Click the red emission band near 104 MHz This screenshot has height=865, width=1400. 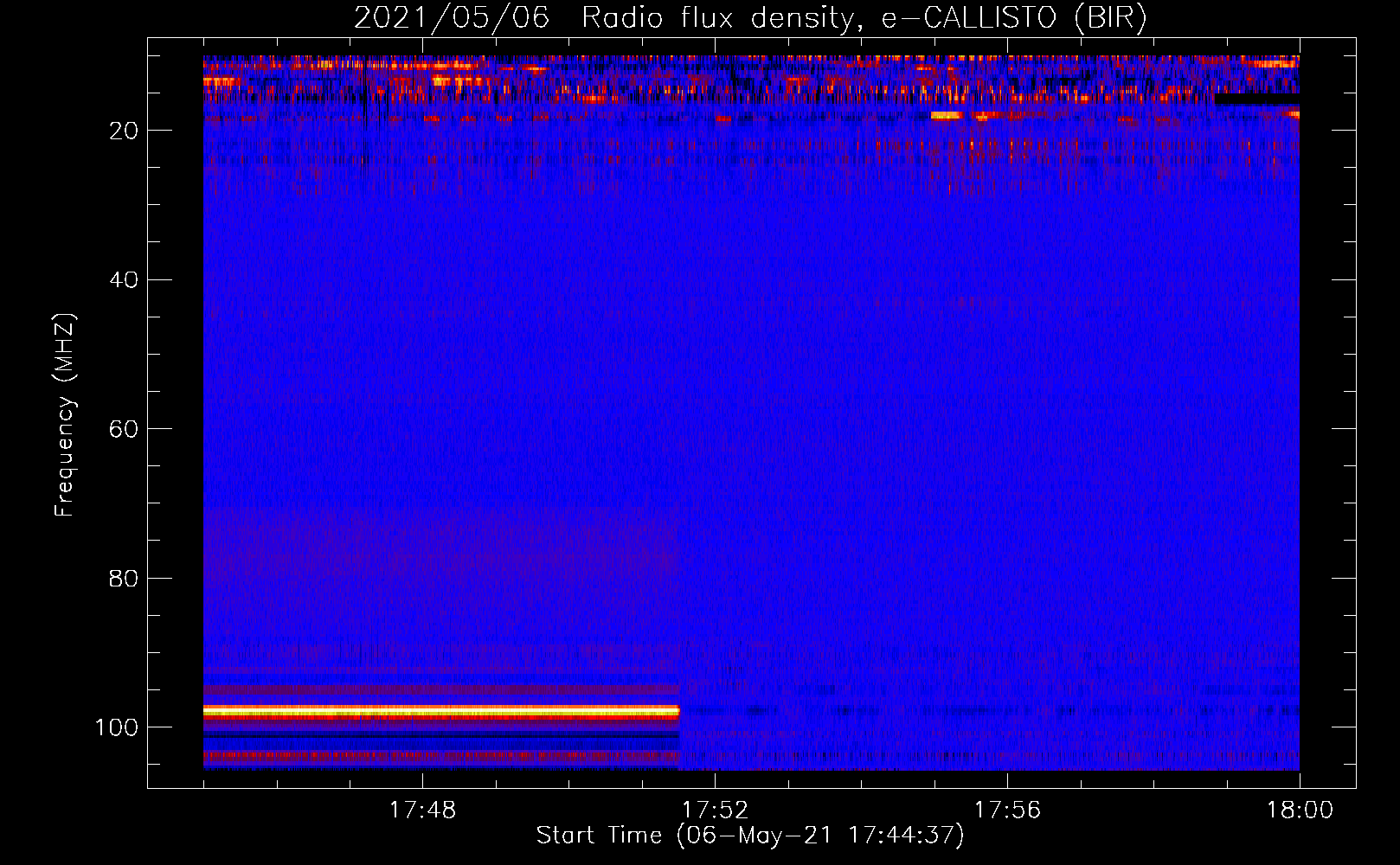point(441,756)
